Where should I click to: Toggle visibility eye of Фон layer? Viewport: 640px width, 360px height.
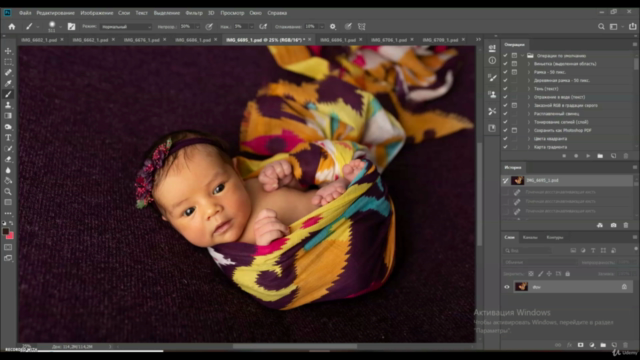pyautogui.click(x=507, y=287)
